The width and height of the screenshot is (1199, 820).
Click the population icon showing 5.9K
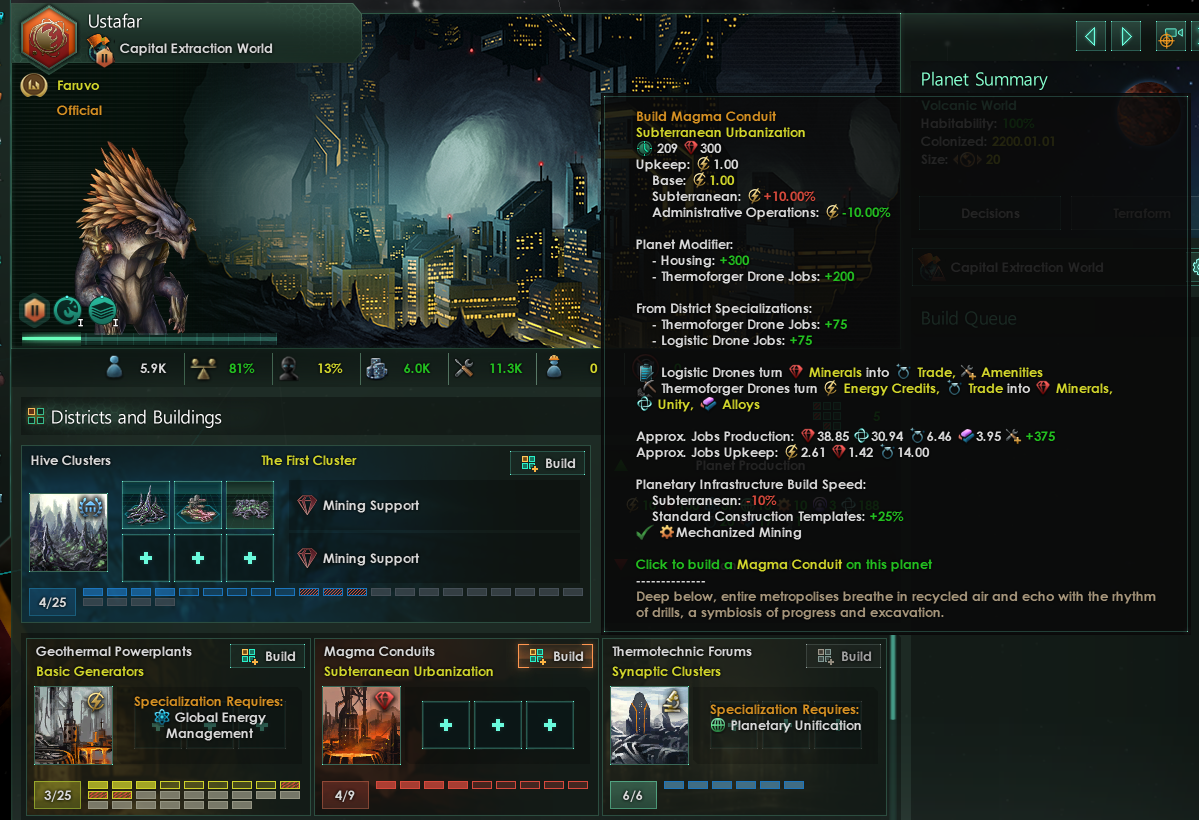click(114, 368)
